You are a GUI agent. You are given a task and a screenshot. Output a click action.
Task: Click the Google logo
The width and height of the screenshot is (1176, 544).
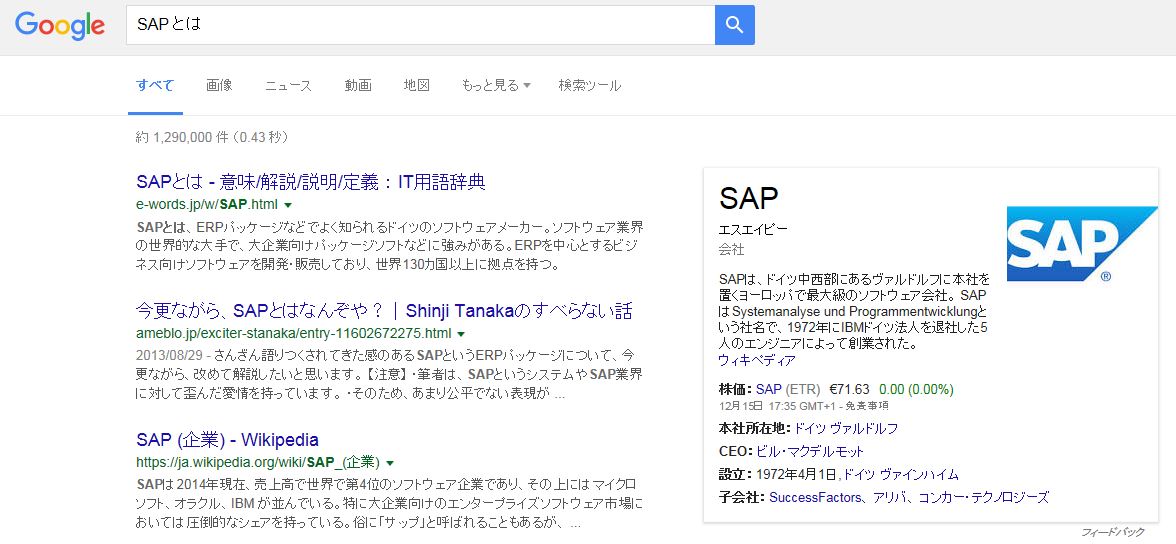click(x=59, y=26)
